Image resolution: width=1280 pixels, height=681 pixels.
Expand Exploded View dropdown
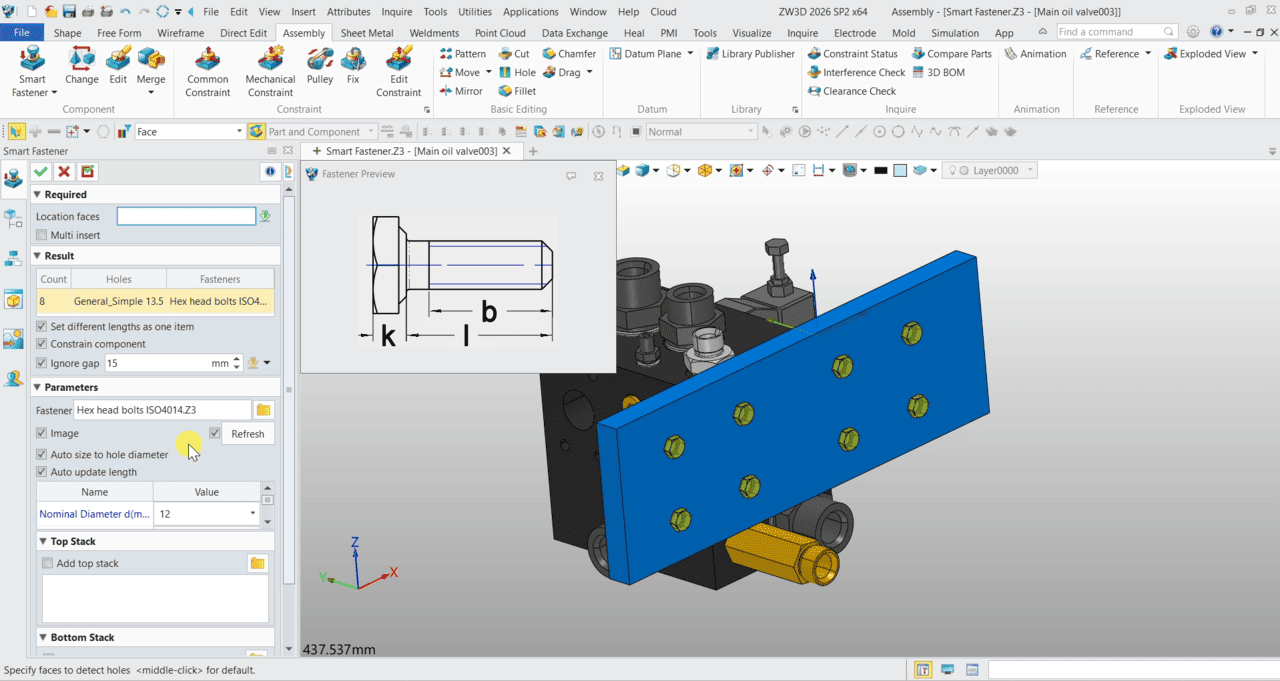(x=1255, y=54)
